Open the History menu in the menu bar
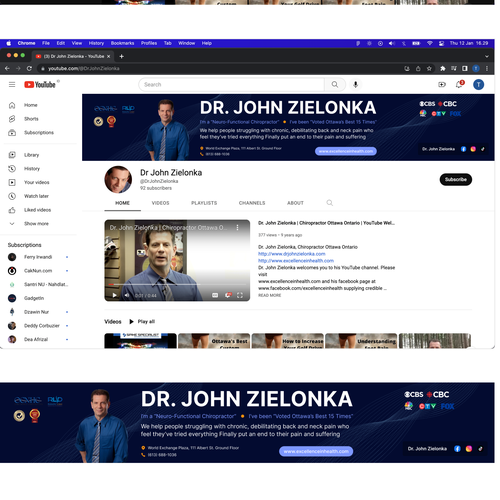The image size is (500, 500). (x=96, y=43)
